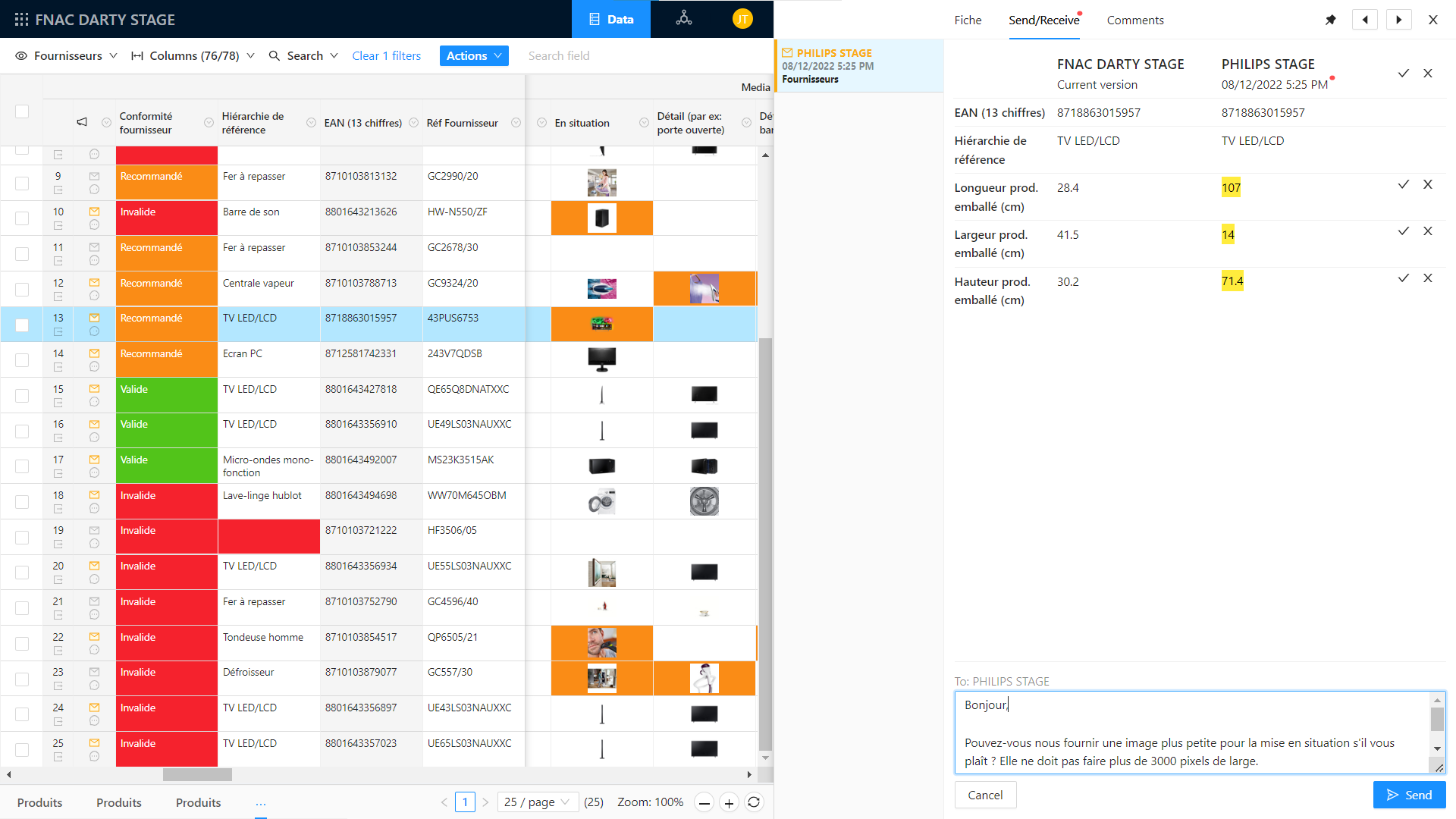The image size is (1456, 819).
Task: Go to next record arrow
Action: pos(1399,20)
